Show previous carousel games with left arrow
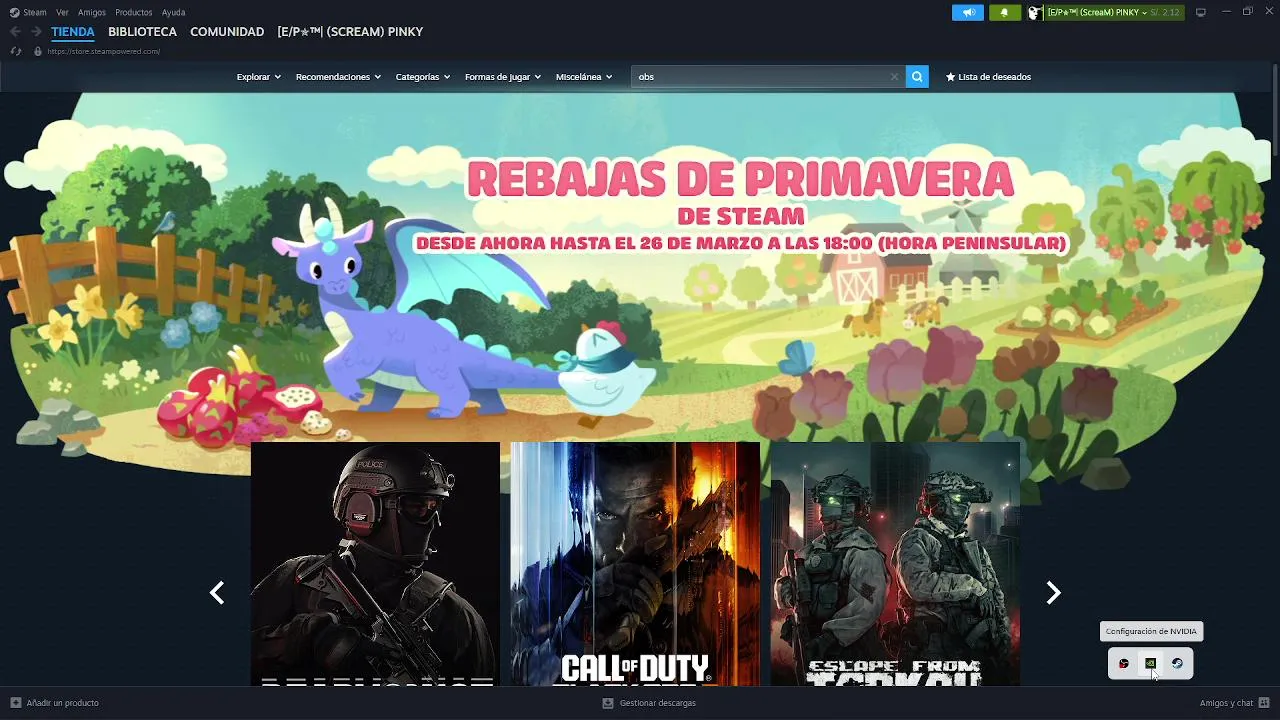 pyautogui.click(x=217, y=593)
